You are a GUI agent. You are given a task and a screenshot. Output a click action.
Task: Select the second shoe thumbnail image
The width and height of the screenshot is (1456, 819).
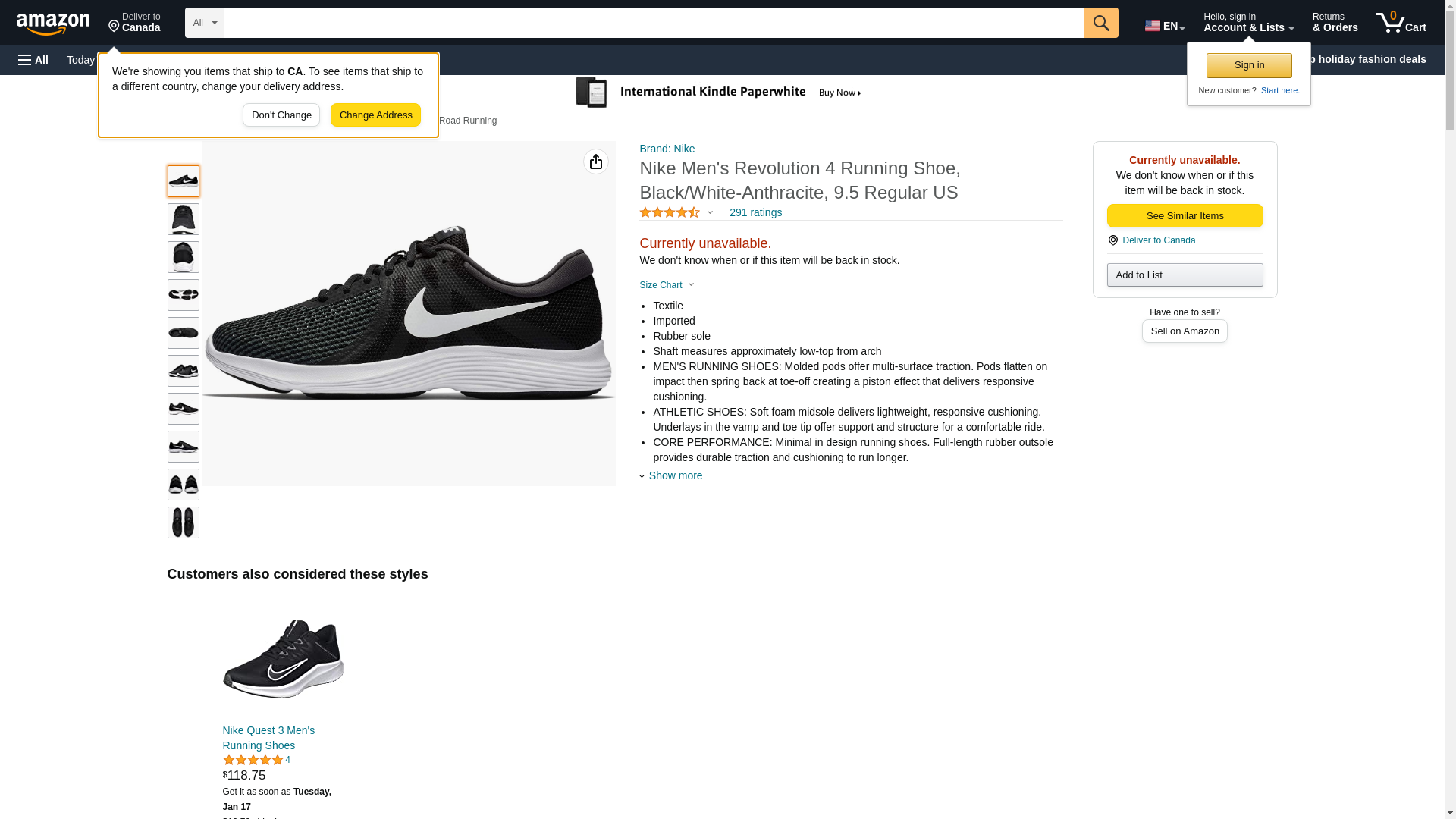pyautogui.click(x=184, y=219)
